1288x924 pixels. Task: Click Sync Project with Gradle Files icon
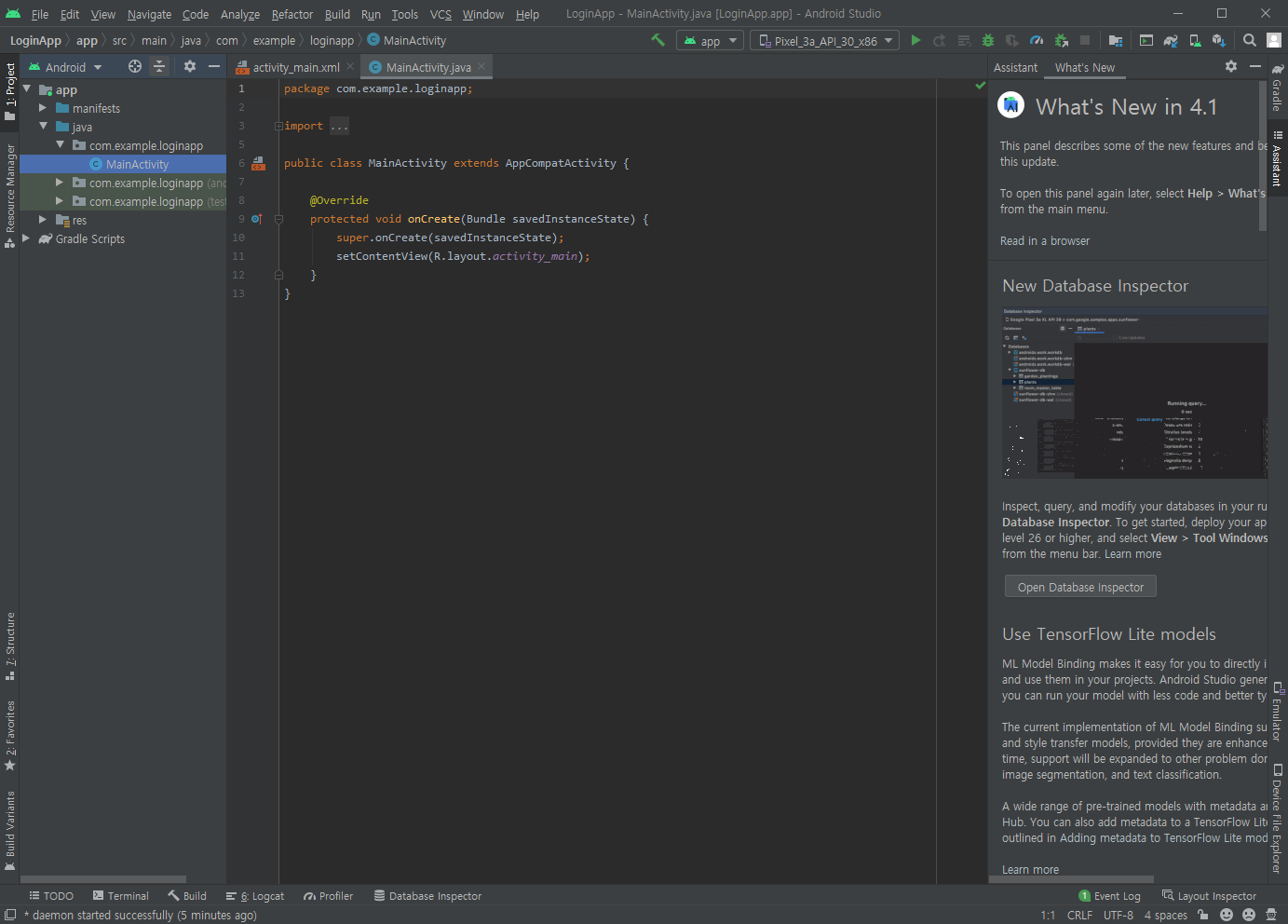pyautogui.click(x=1171, y=40)
